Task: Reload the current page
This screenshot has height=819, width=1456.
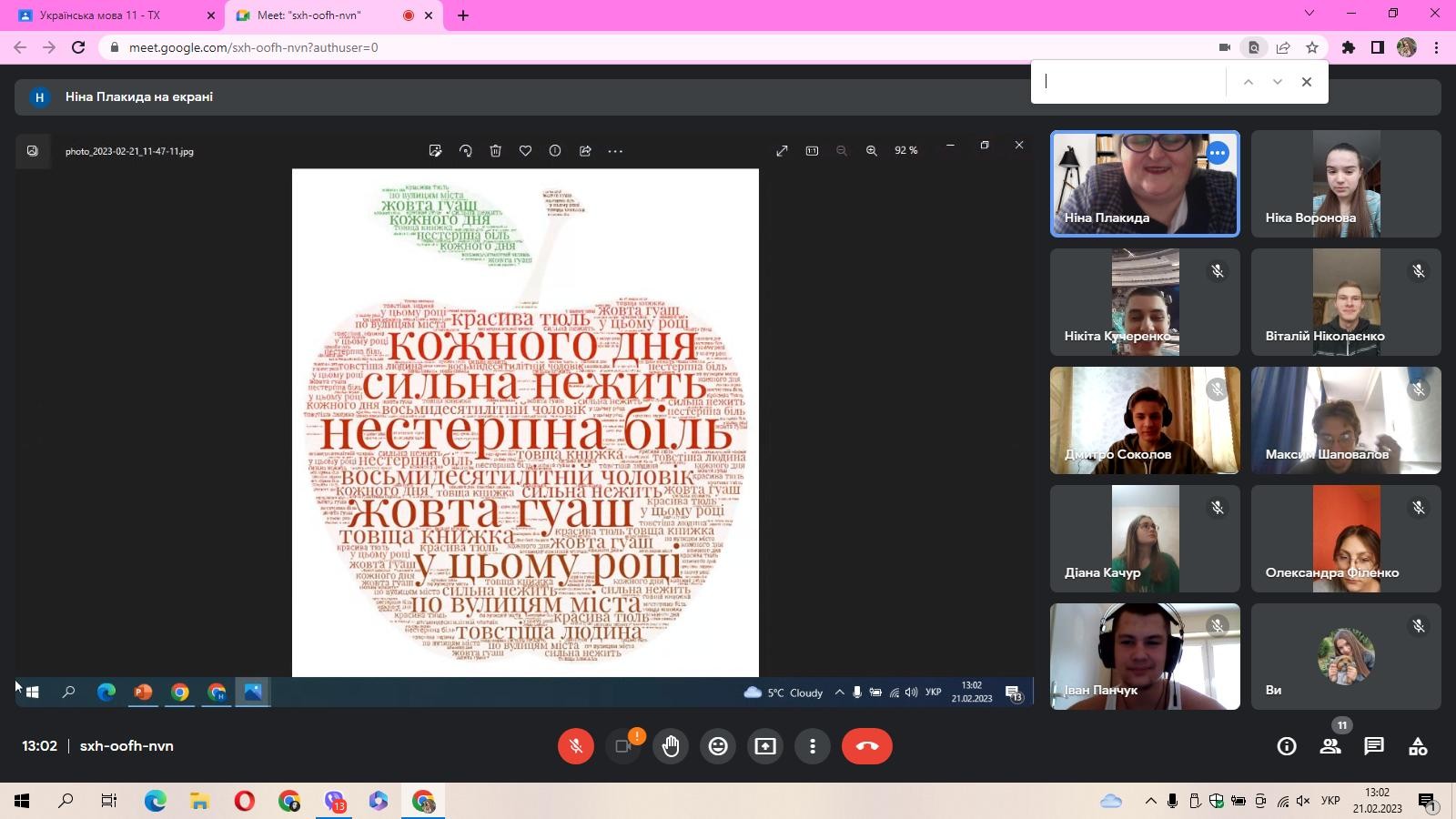Action: click(x=78, y=47)
